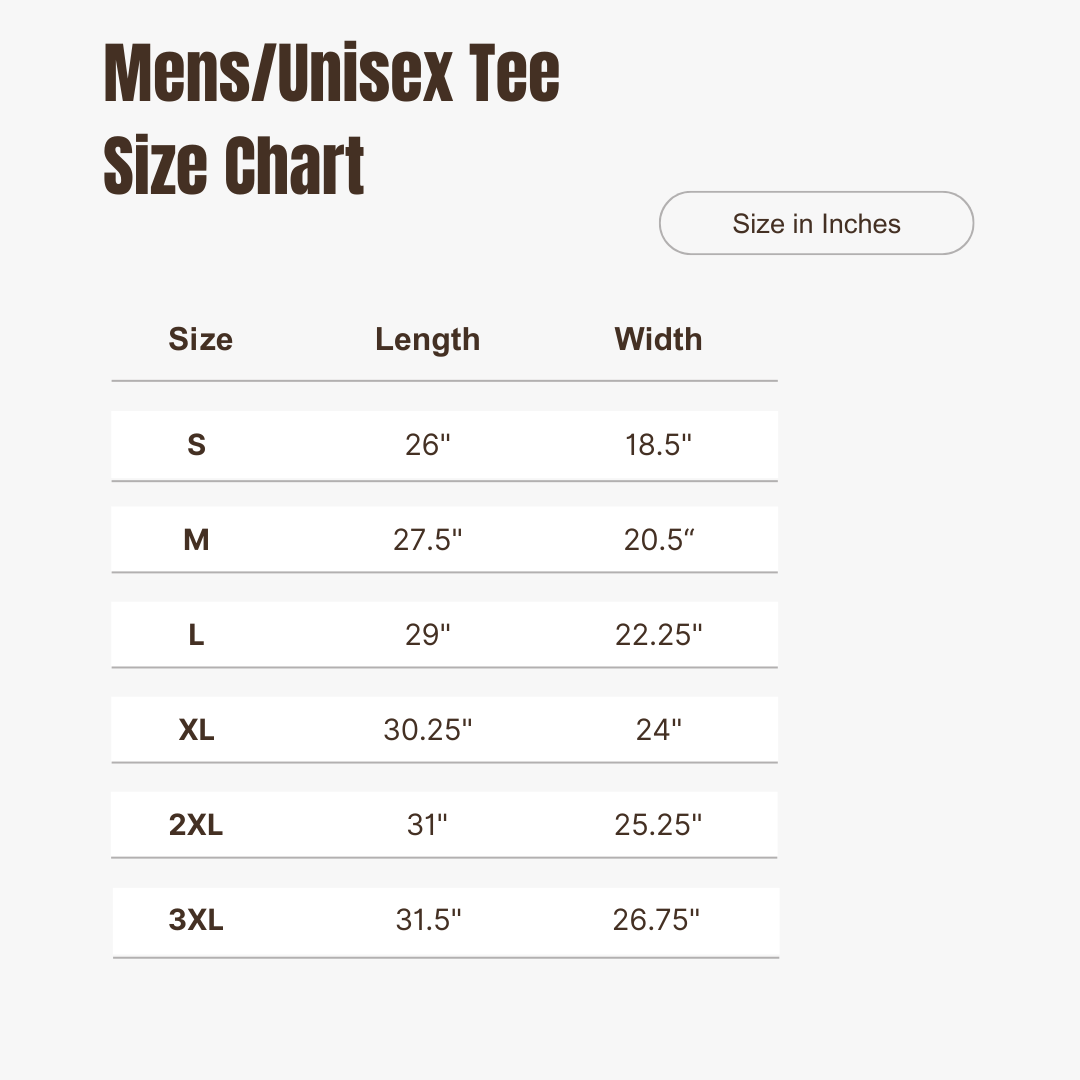
Task: Click the M size row label
Action: pyautogui.click(x=196, y=540)
